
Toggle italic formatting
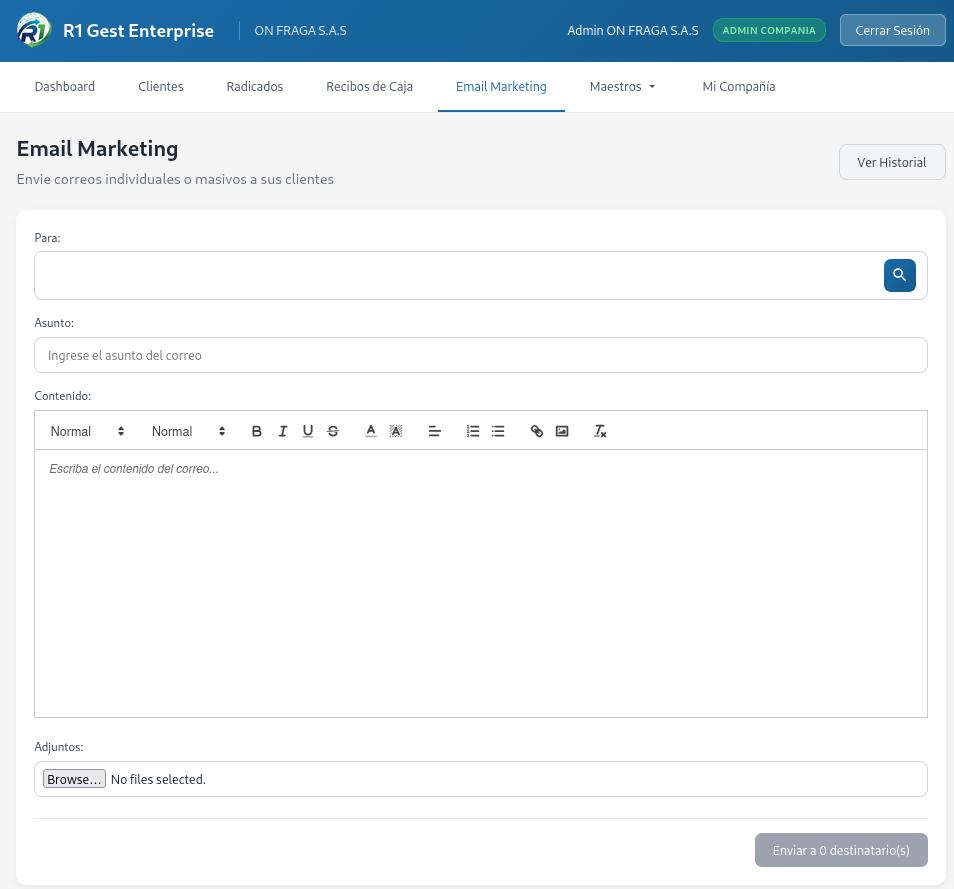click(282, 431)
